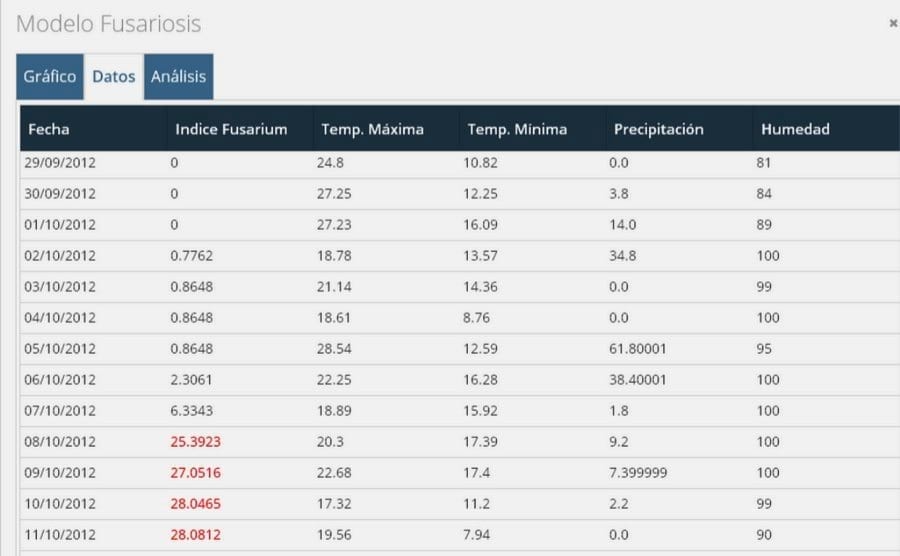The width and height of the screenshot is (900, 556).
Task: Click max temperature value 27.23
Action: click(334, 224)
